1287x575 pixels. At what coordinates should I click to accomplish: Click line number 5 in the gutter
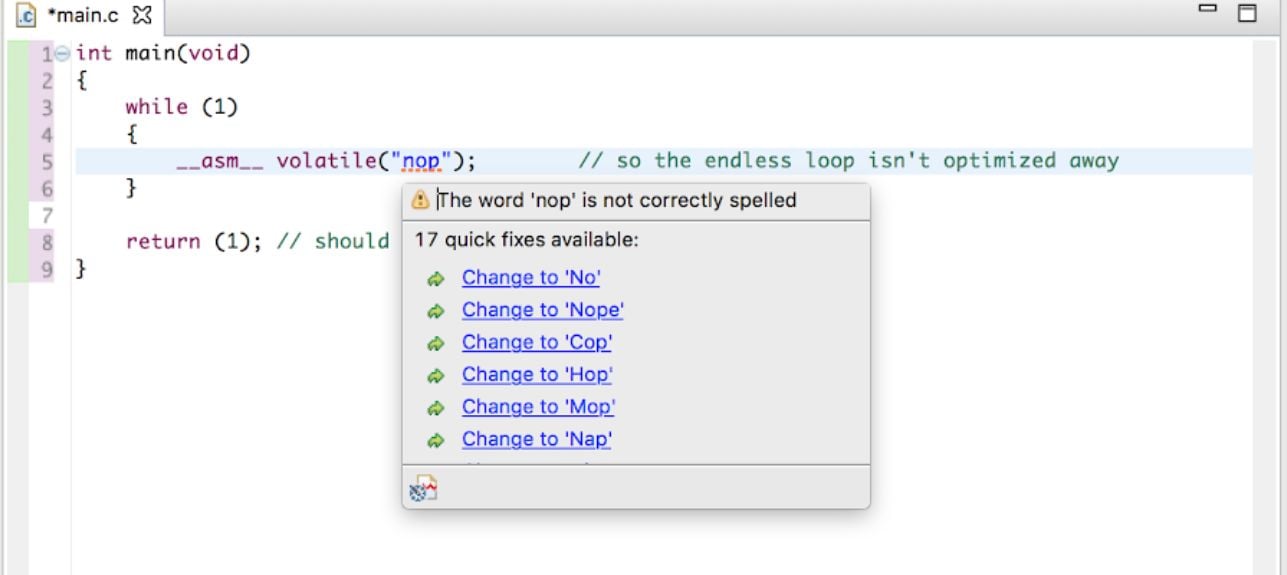(x=47, y=161)
